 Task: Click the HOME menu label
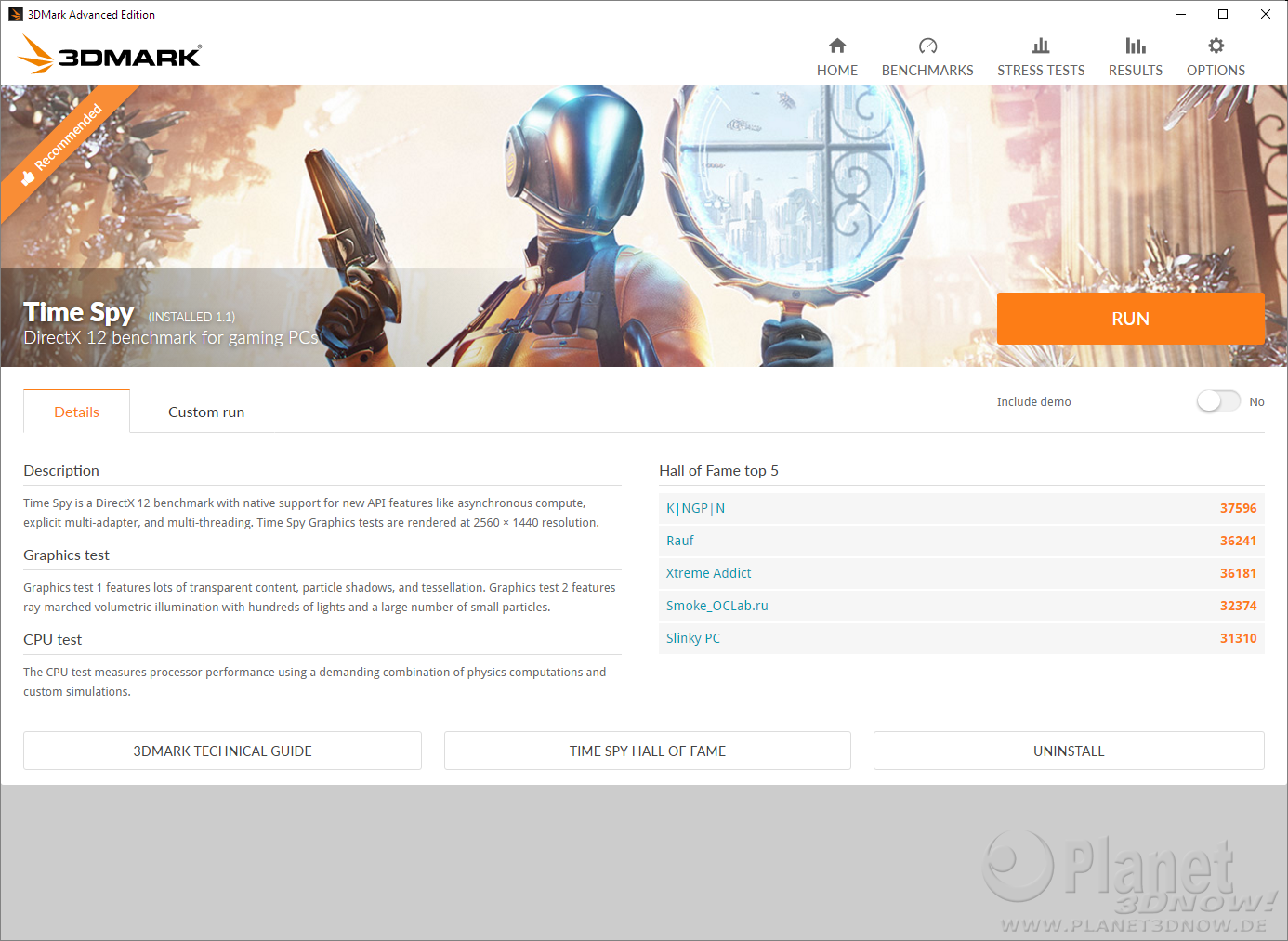coord(837,71)
